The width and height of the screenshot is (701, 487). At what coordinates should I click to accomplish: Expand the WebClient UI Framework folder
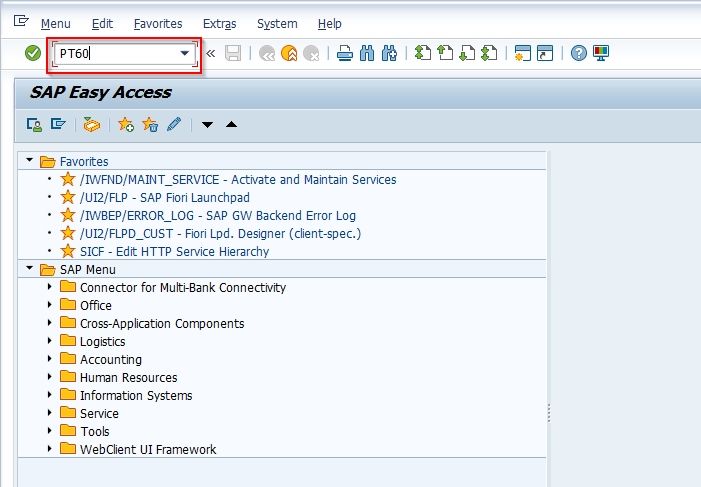click(50, 448)
